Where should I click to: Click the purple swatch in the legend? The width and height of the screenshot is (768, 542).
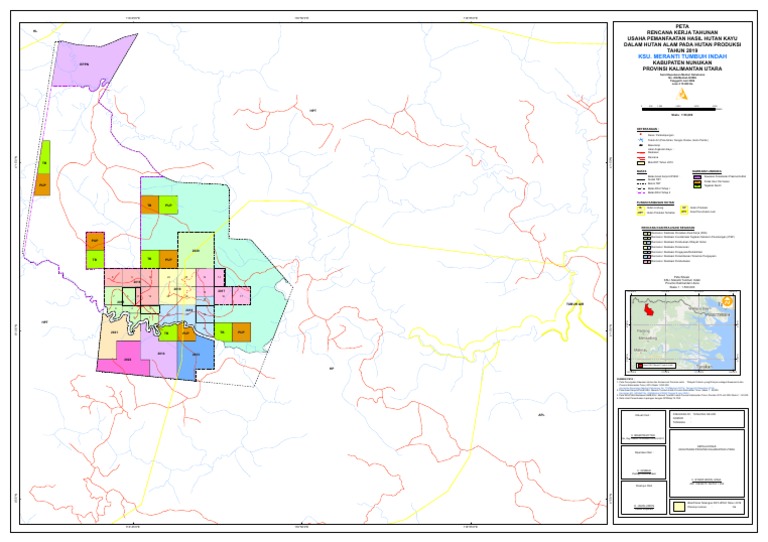pyautogui.click(x=697, y=176)
